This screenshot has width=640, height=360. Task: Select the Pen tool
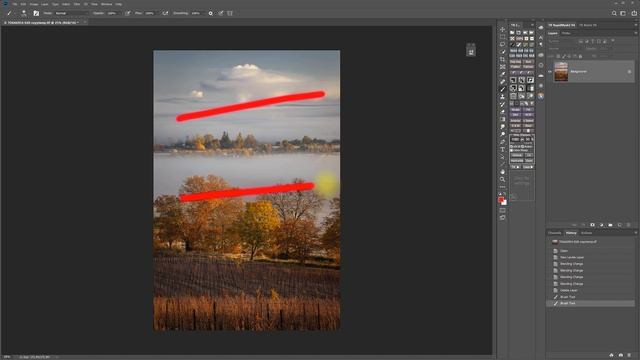tap(502, 142)
